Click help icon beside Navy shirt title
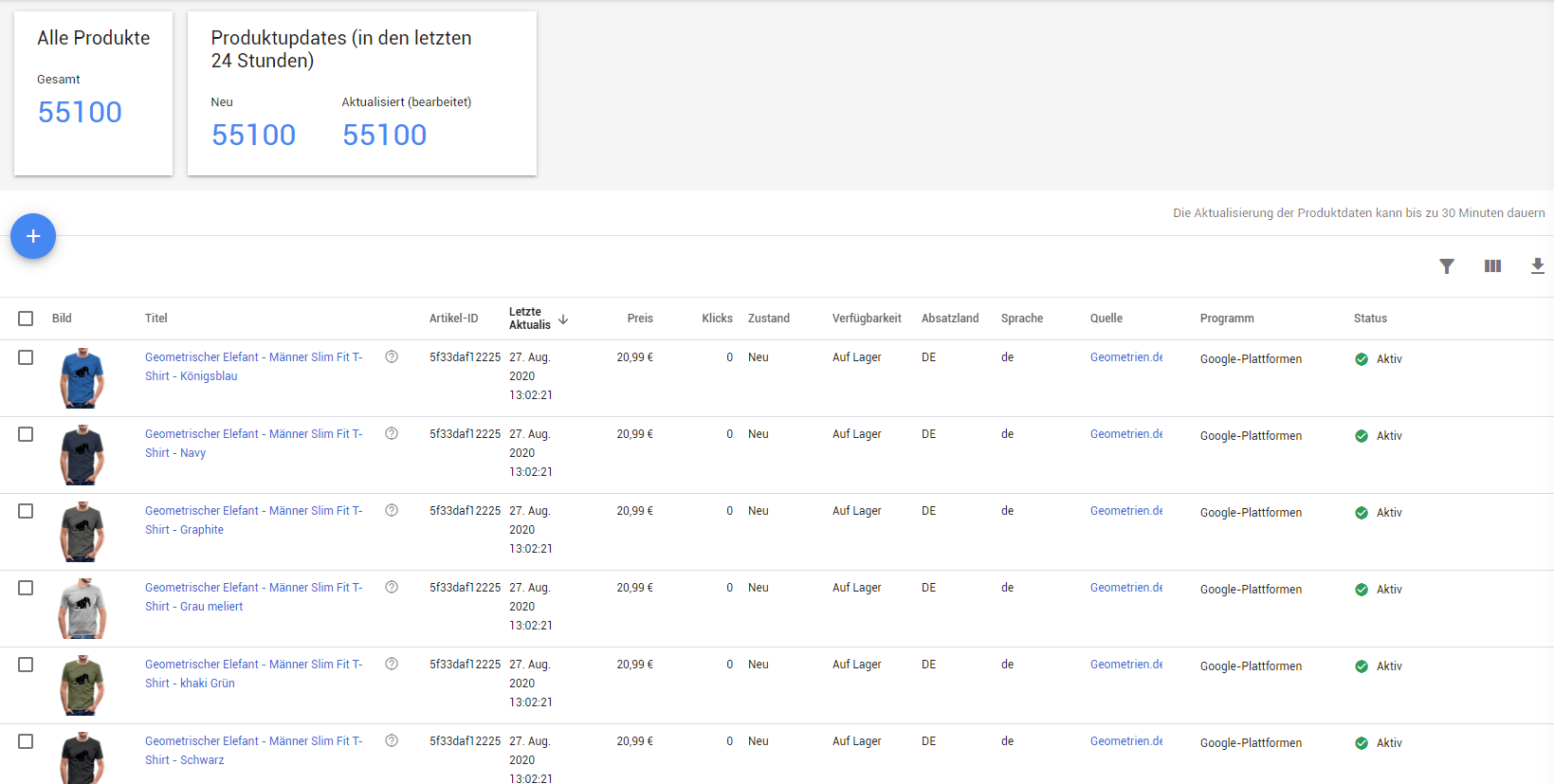Viewport: 1554px width, 784px height. tap(392, 434)
